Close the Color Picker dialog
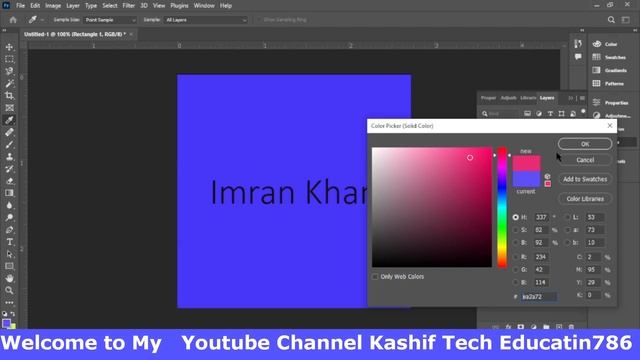The width and height of the screenshot is (640, 360). click(x=610, y=126)
